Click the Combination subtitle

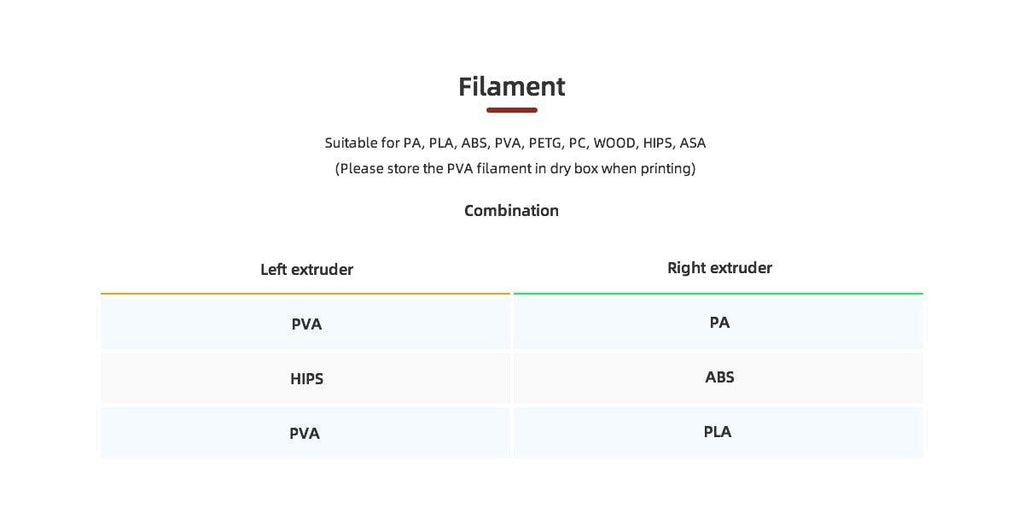(x=511, y=210)
